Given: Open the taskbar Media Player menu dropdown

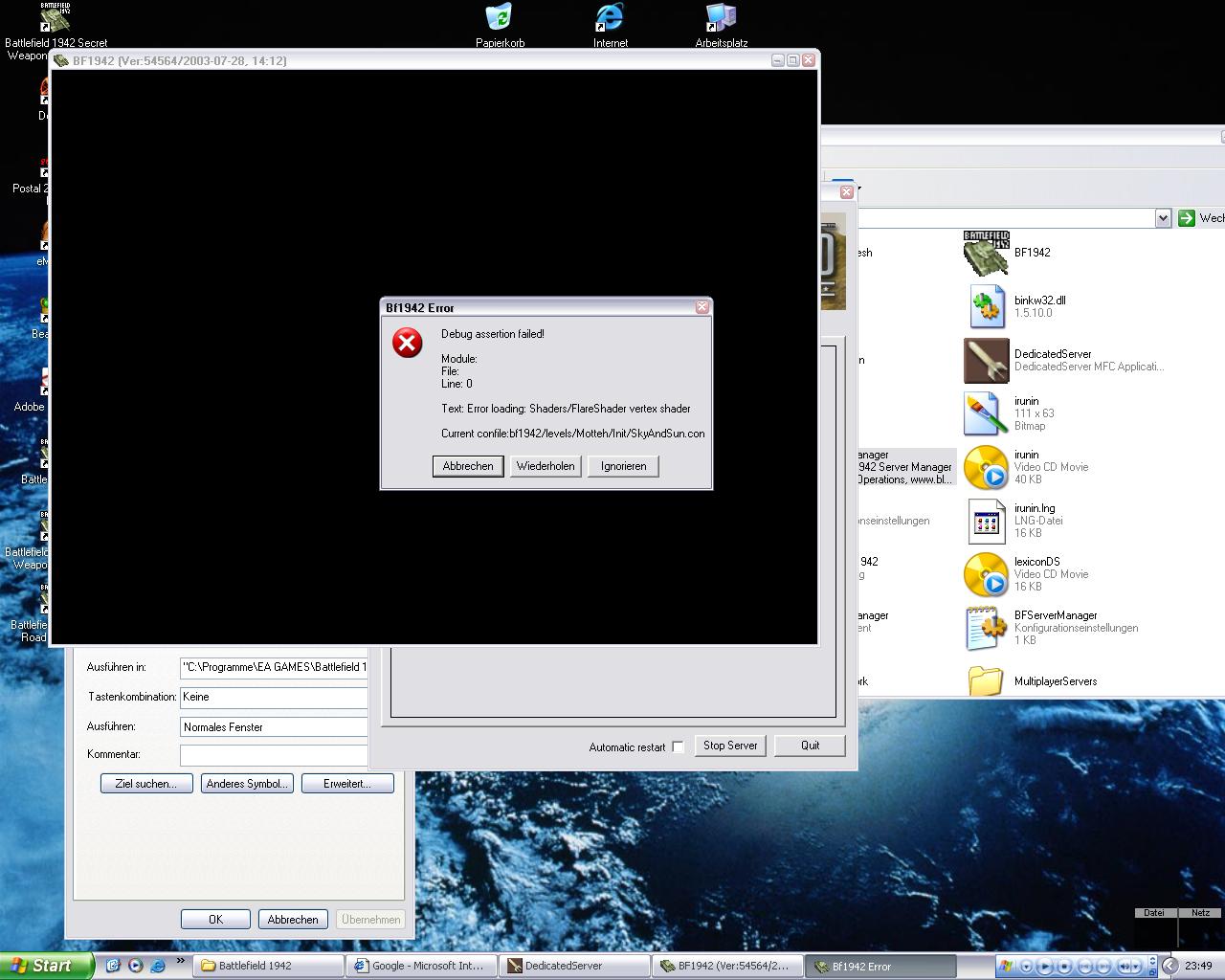Looking at the screenshot, I should coord(1026,967).
